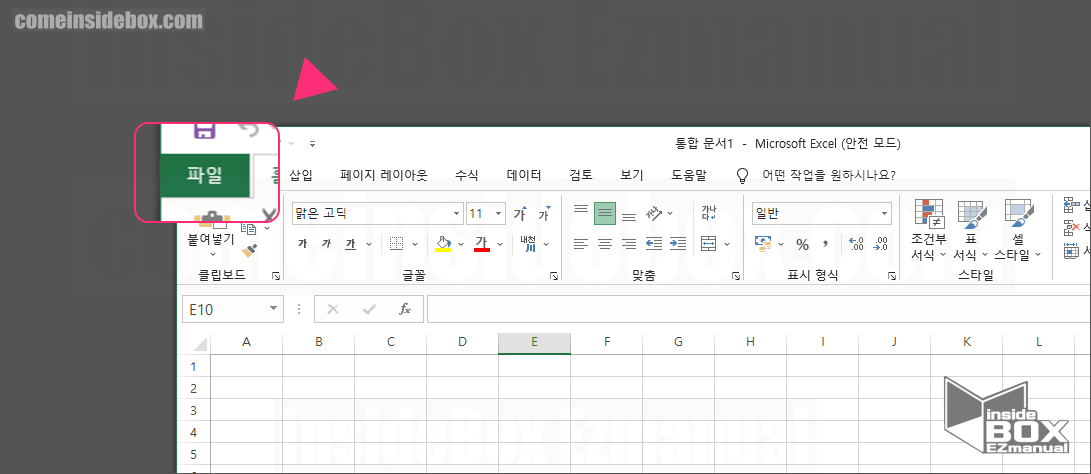
Task: Toggle align text left
Action: [581, 244]
